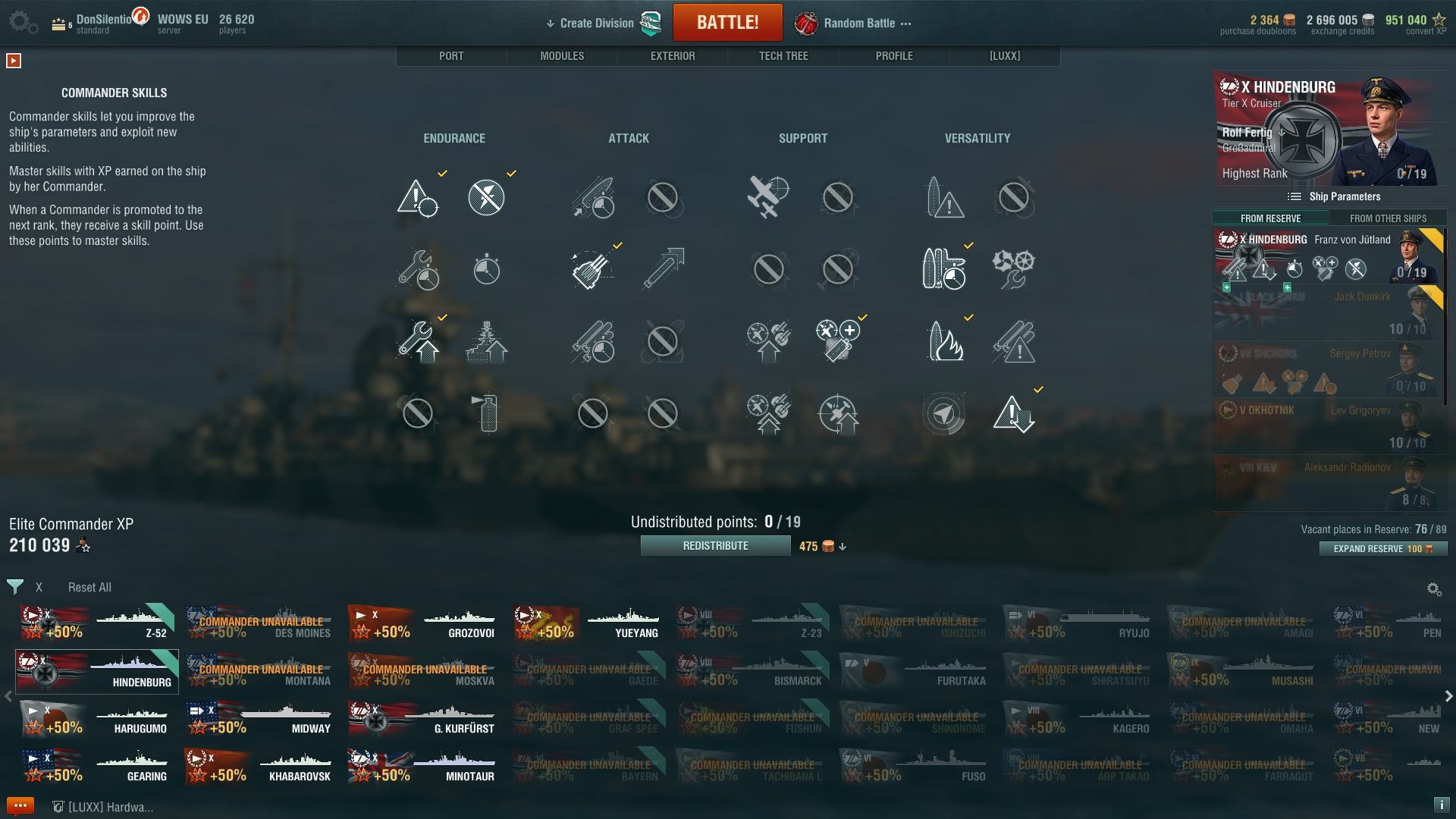The width and height of the screenshot is (1456, 819).
Task: Click the ship carousel filter funnel icon
Action: [x=14, y=587]
